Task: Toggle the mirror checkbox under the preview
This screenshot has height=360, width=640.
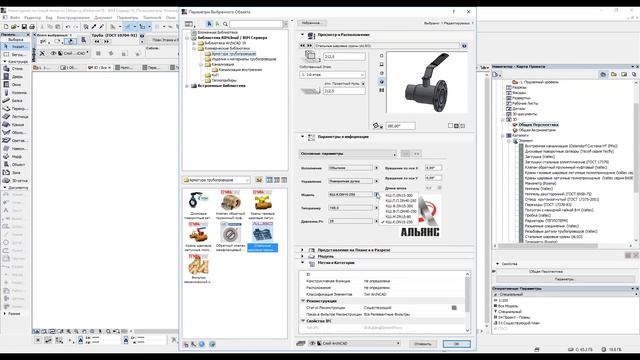Action: 450,126
